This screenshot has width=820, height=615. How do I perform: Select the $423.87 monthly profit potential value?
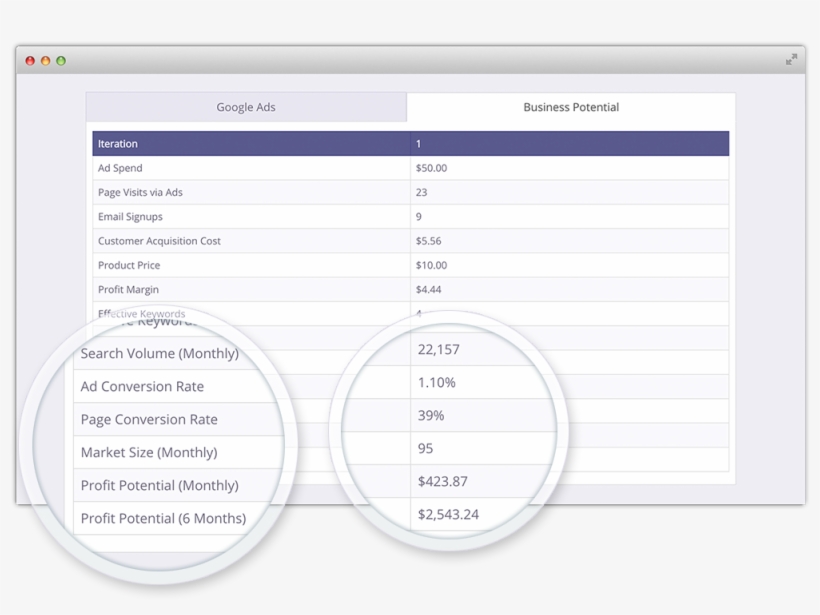(x=443, y=481)
